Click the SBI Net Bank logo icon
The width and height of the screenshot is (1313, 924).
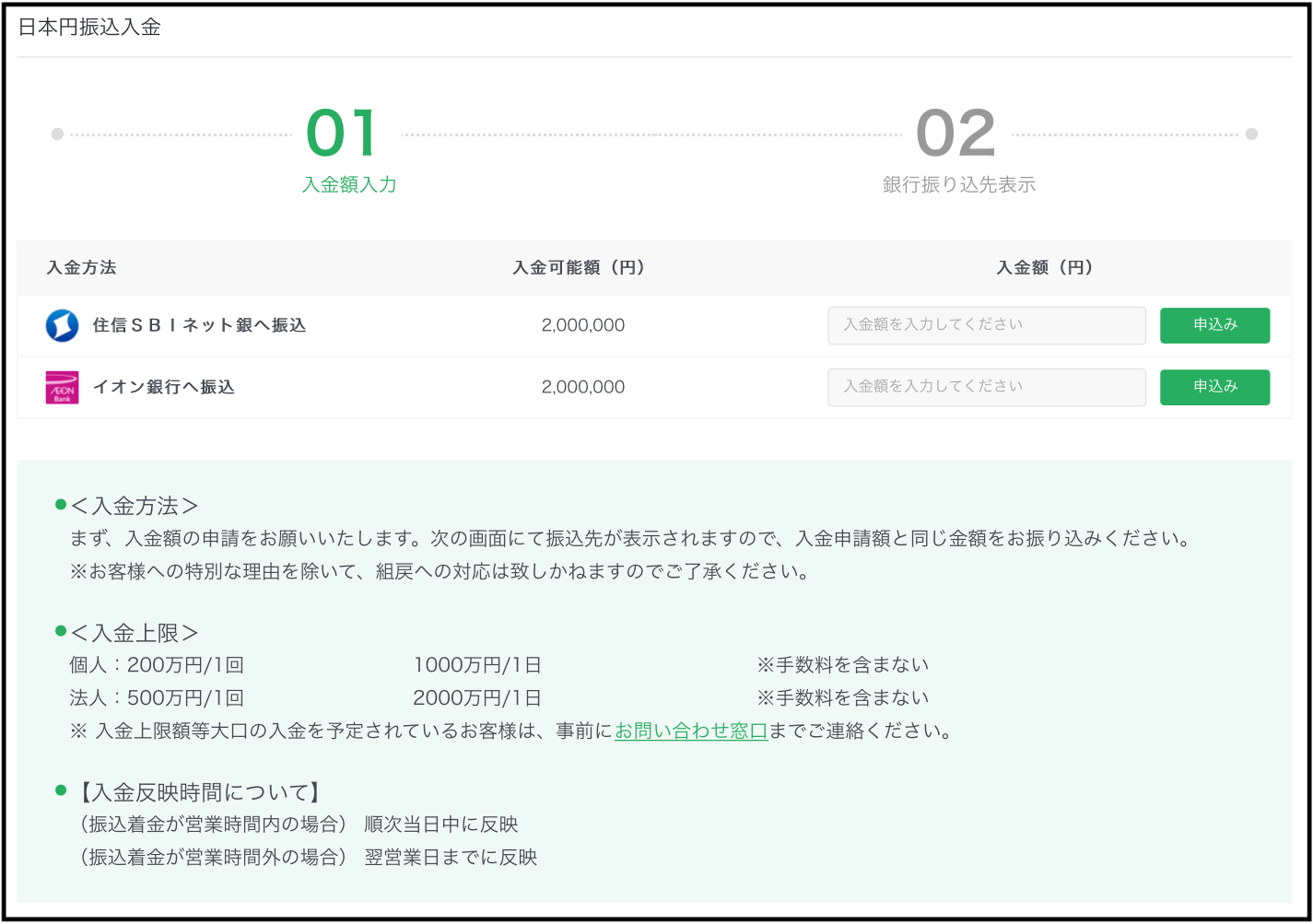click(62, 326)
